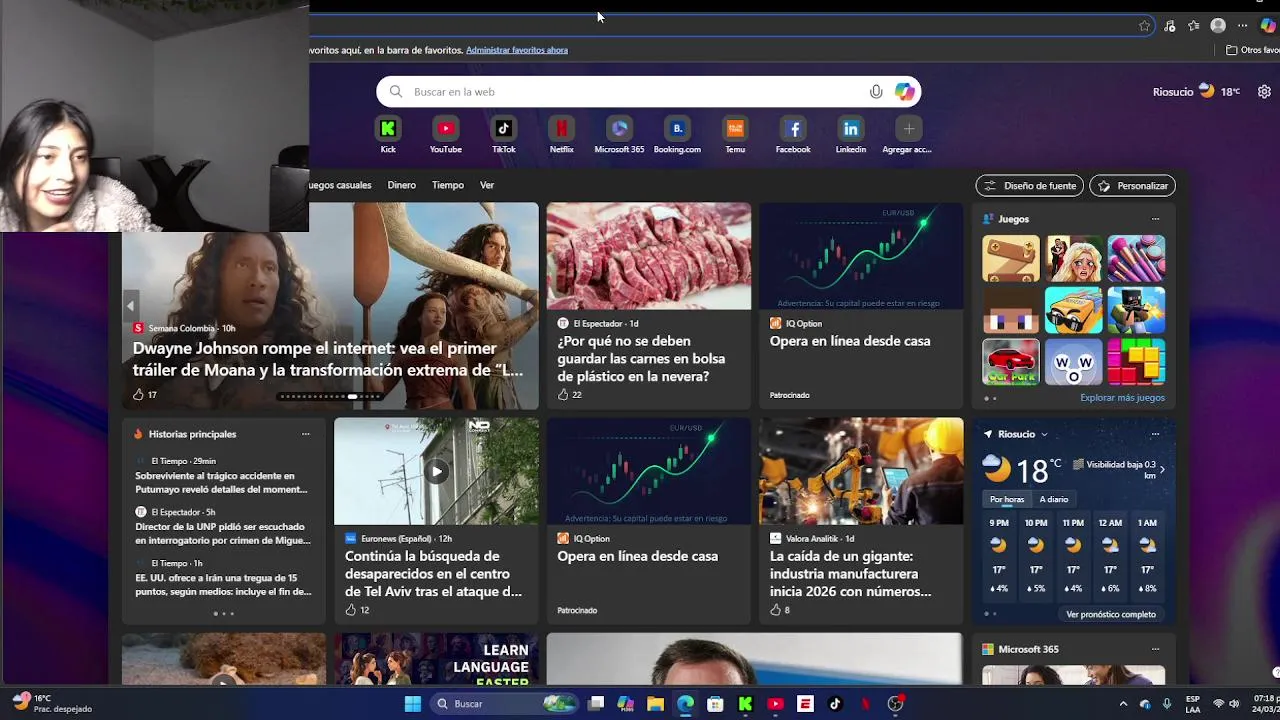This screenshot has width=1280, height=720.
Task: Click the Administrar favoritos ahora link
Action: click(x=517, y=50)
